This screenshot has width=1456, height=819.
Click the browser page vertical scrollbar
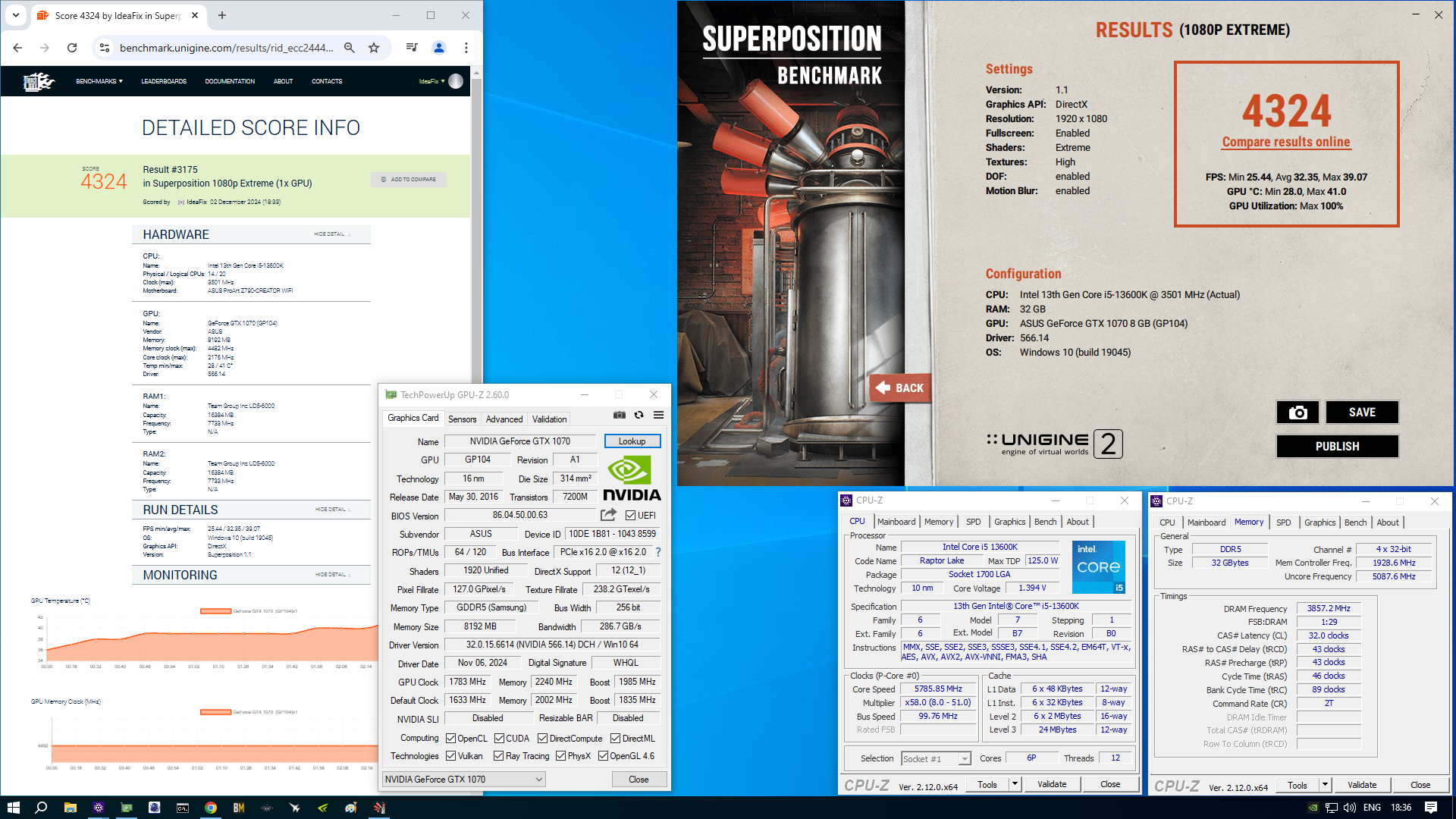(476, 227)
